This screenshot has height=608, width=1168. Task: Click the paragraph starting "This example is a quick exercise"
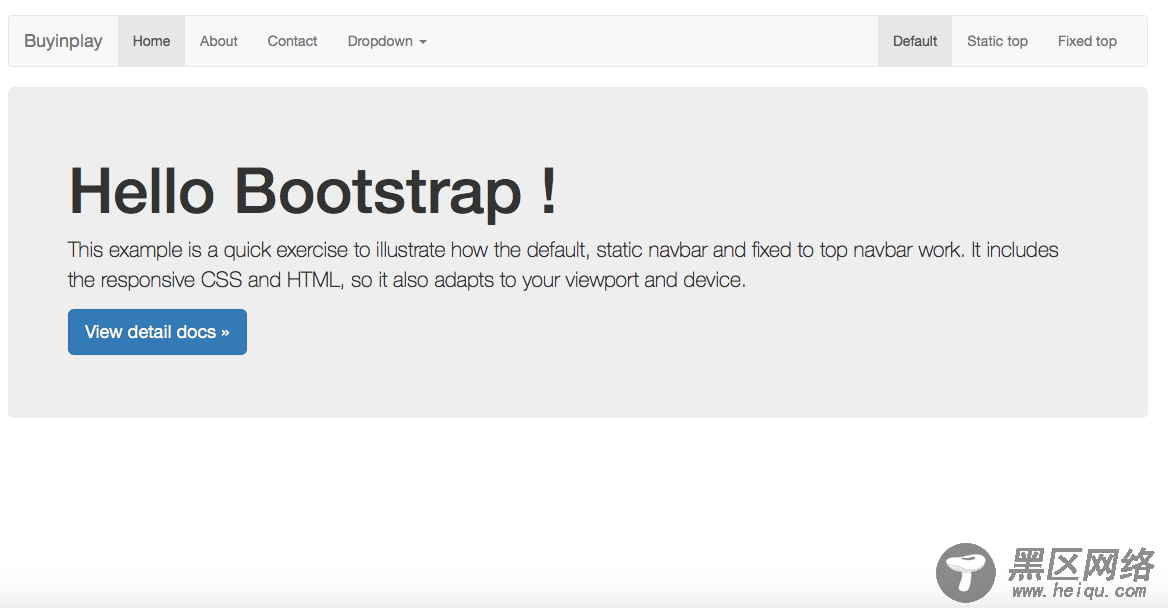click(x=562, y=265)
